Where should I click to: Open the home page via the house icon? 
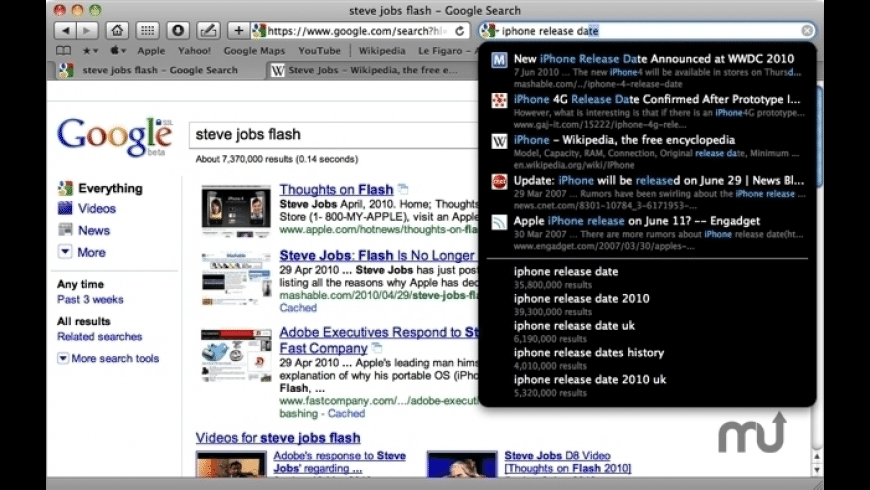117,31
